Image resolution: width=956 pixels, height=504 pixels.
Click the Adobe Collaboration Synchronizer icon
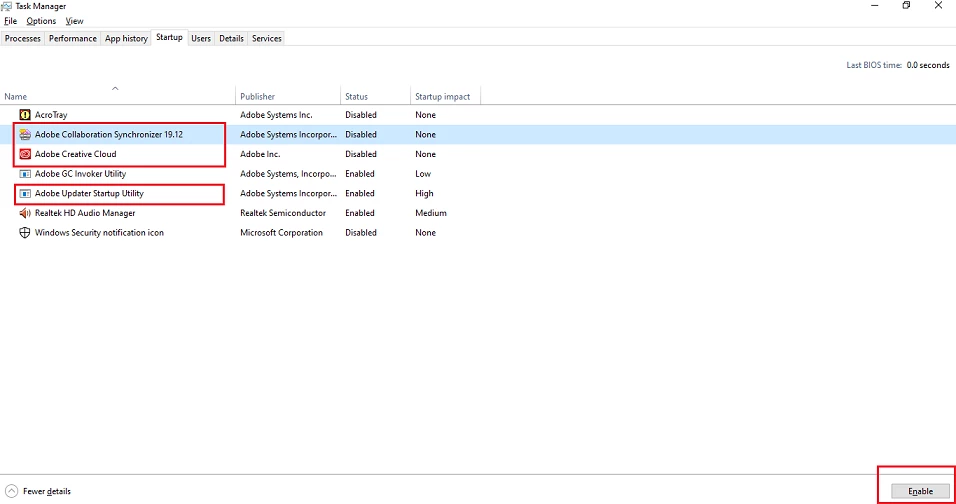[x=25, y=135]
